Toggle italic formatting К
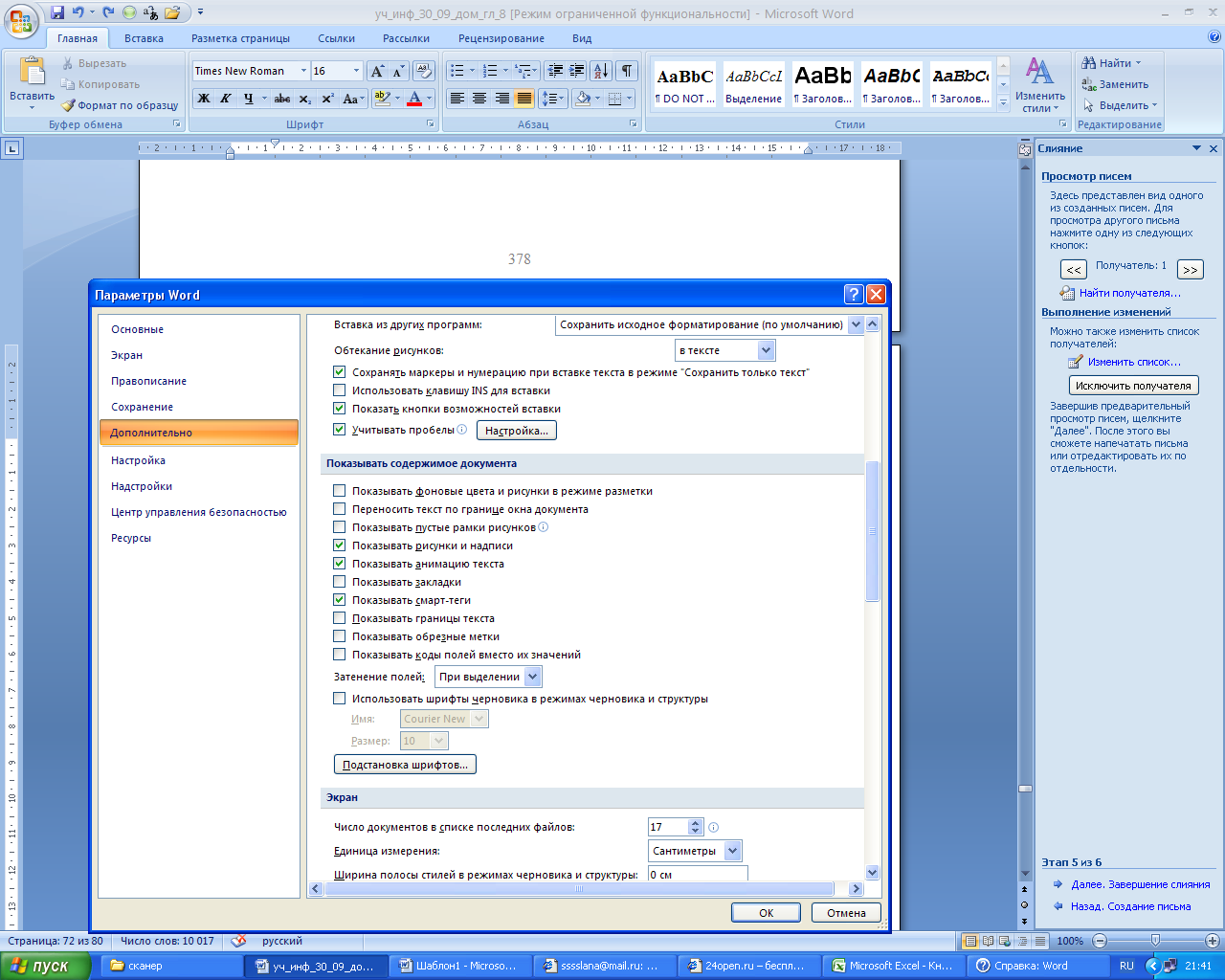The height and width of the screenshot is (980, 1225). click(x=226, y=99)
